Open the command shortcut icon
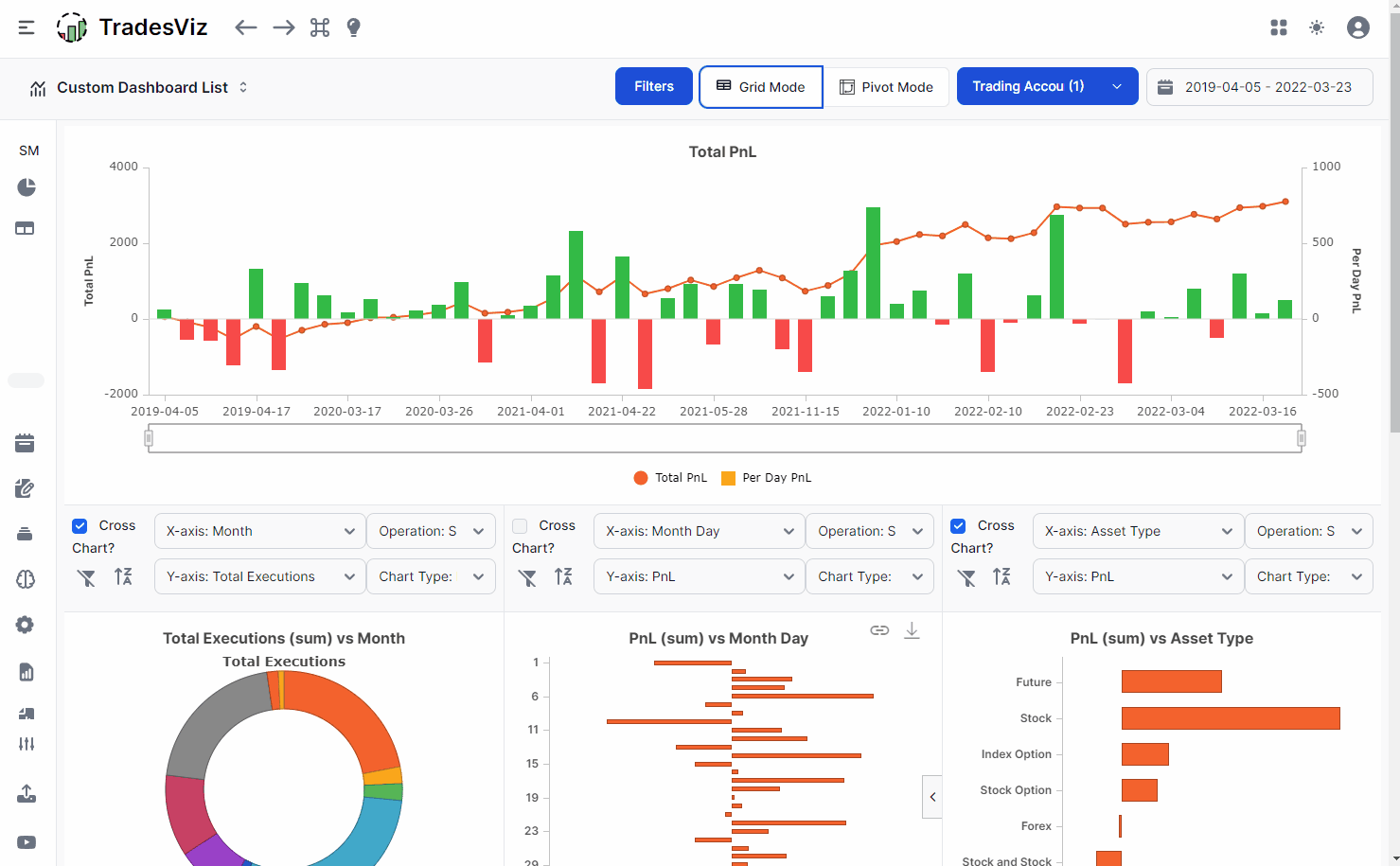 [320, 27]
